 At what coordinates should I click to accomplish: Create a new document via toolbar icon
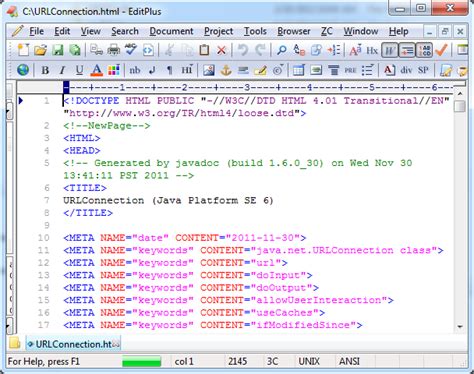[x=23, y=50]
